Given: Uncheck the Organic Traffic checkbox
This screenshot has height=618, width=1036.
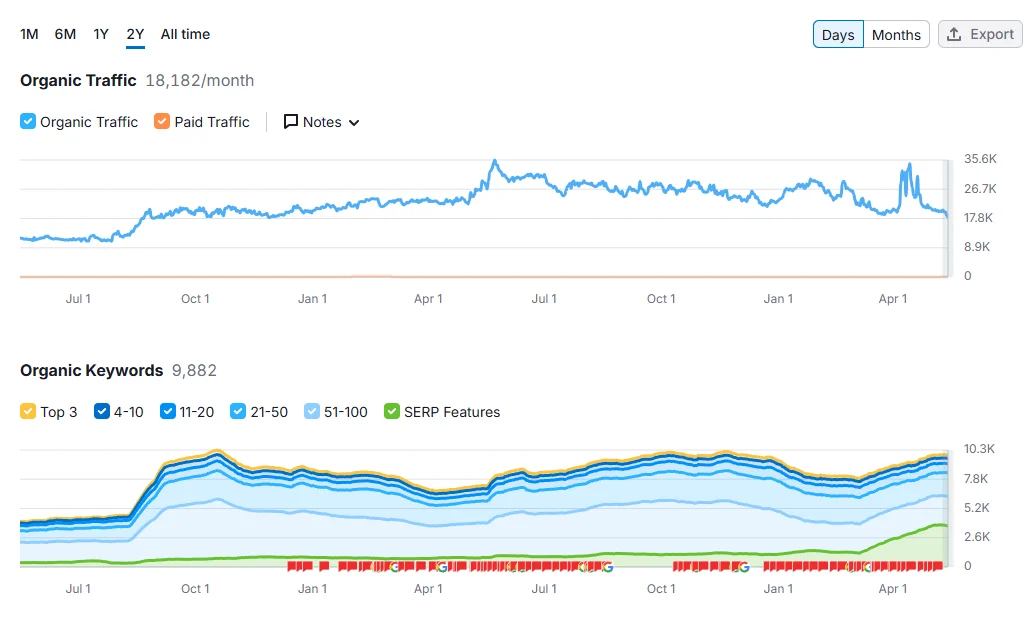Looking at the screenshot, I should [28, 122].
